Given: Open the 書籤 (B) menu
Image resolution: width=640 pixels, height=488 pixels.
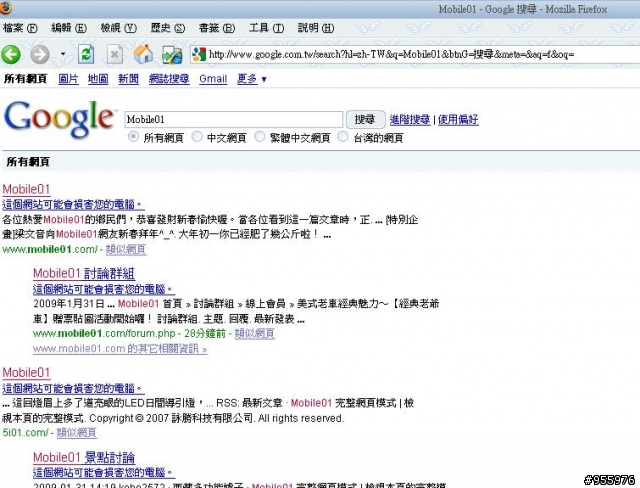Looking at the screenshot, I should [217, 28].
